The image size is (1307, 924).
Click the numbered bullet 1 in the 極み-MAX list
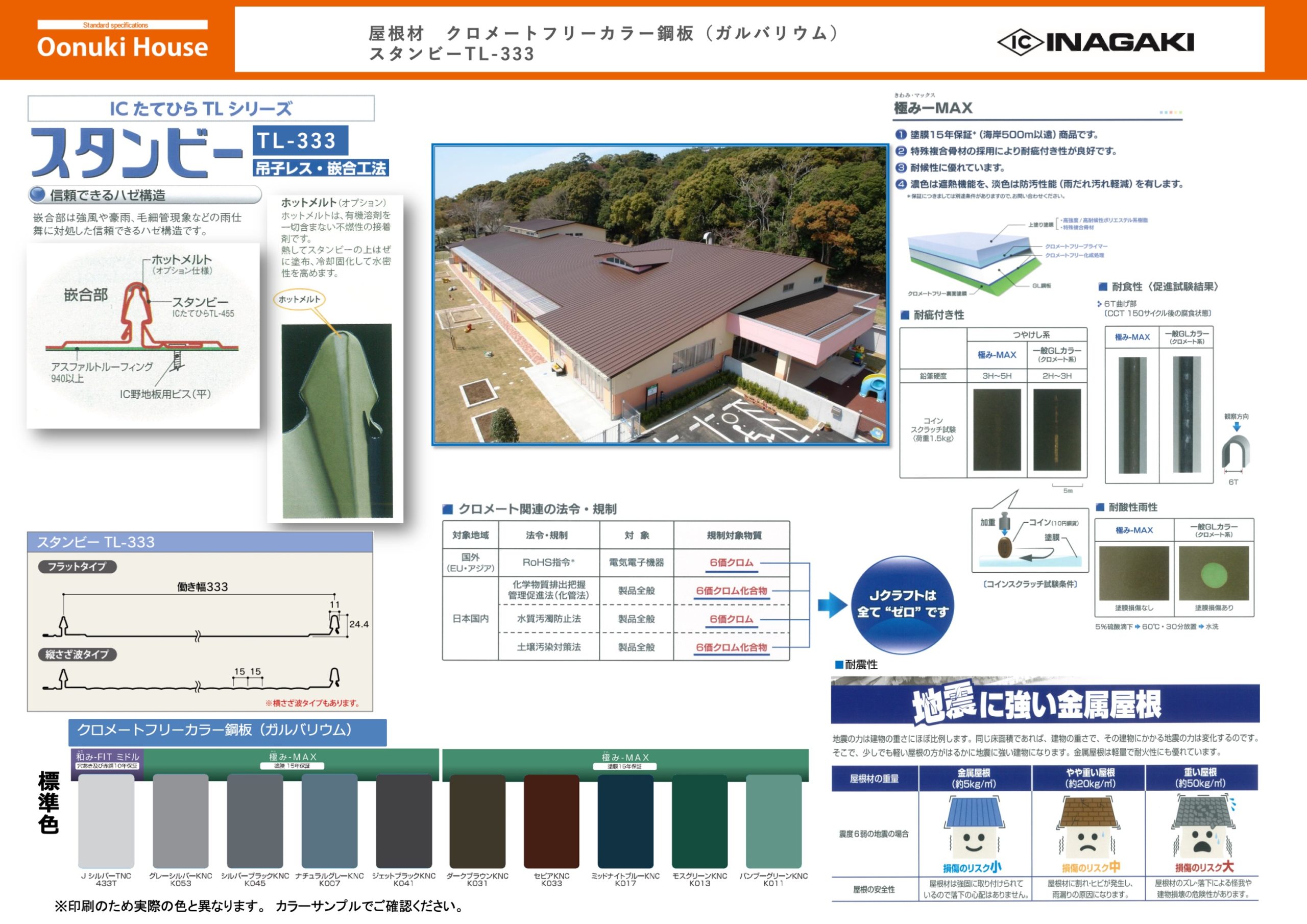901,134
